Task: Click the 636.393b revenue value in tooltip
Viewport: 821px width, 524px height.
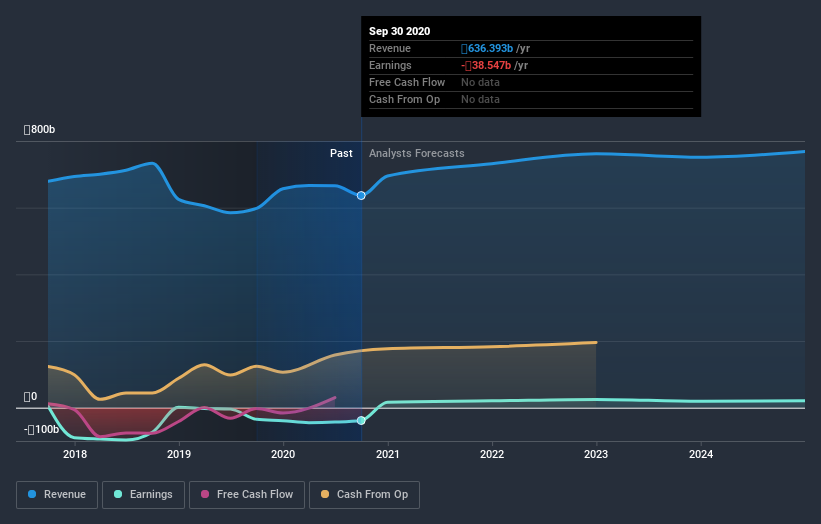Action: (487, 48)
